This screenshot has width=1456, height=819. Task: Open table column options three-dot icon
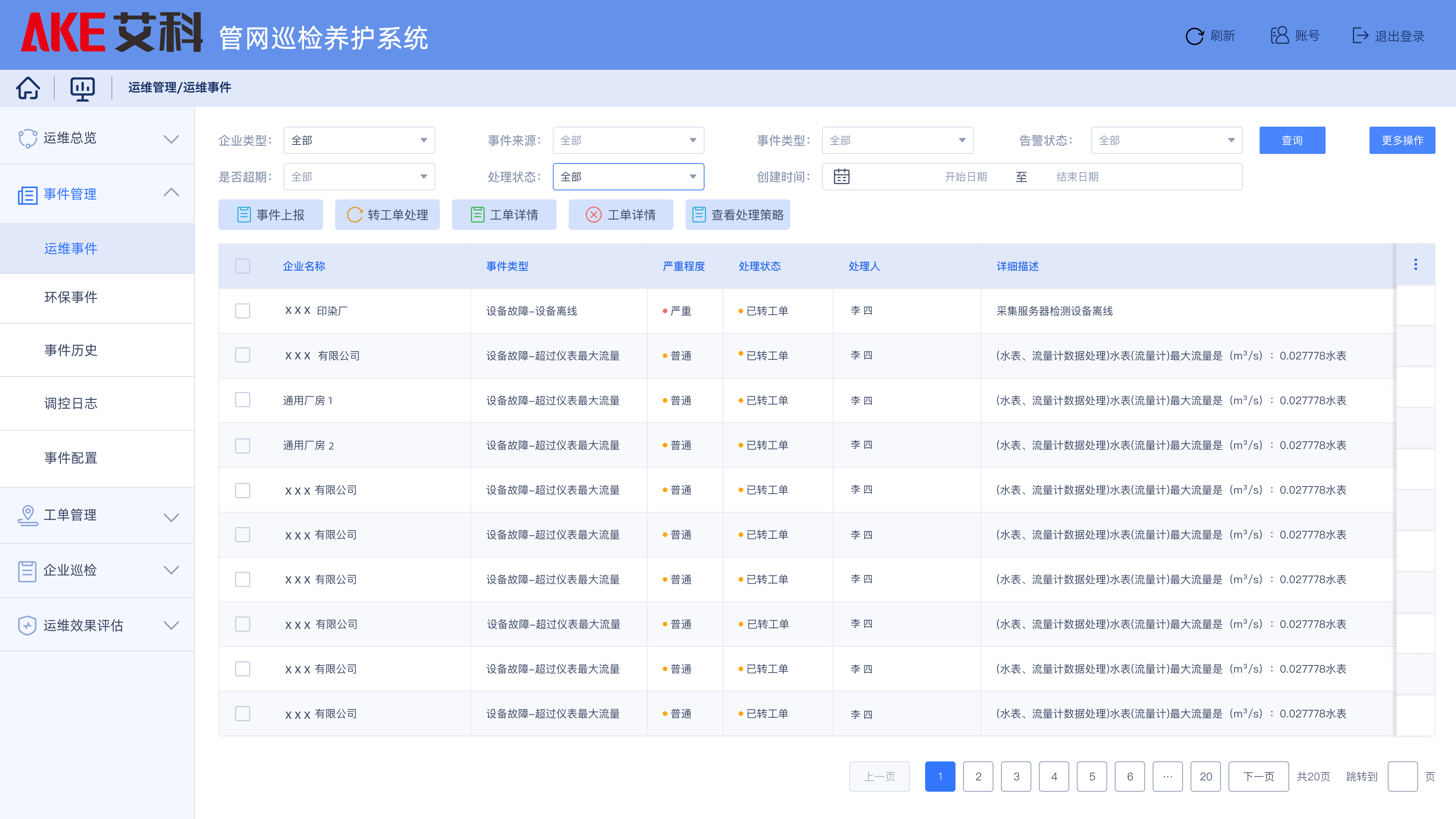coord(1415,265)
